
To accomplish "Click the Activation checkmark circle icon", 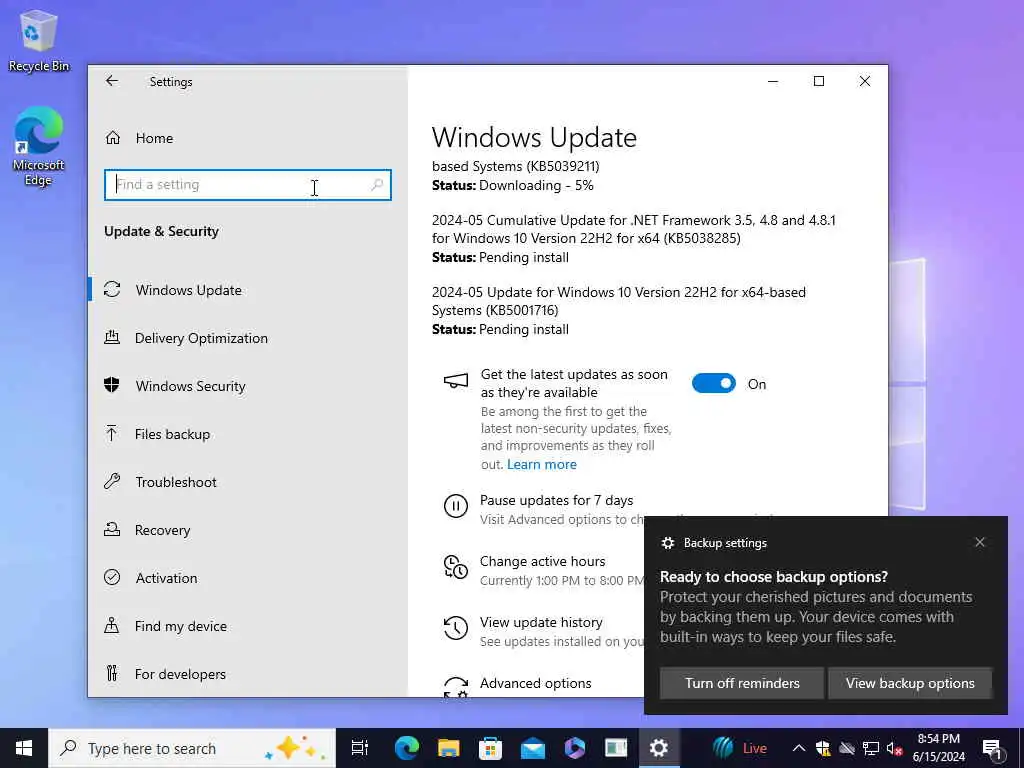I will [112, 577].
